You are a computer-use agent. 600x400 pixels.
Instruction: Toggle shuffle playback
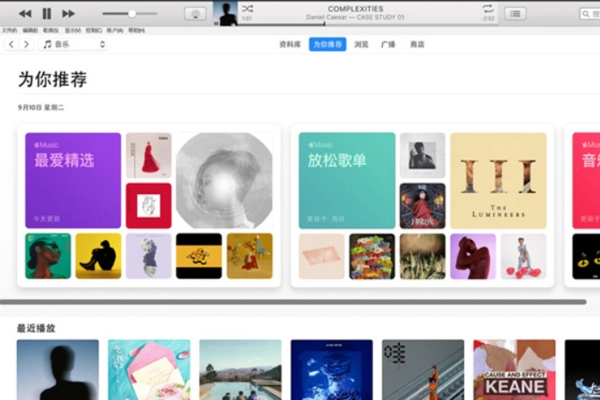pyautogui.click(x=247, y=8)
